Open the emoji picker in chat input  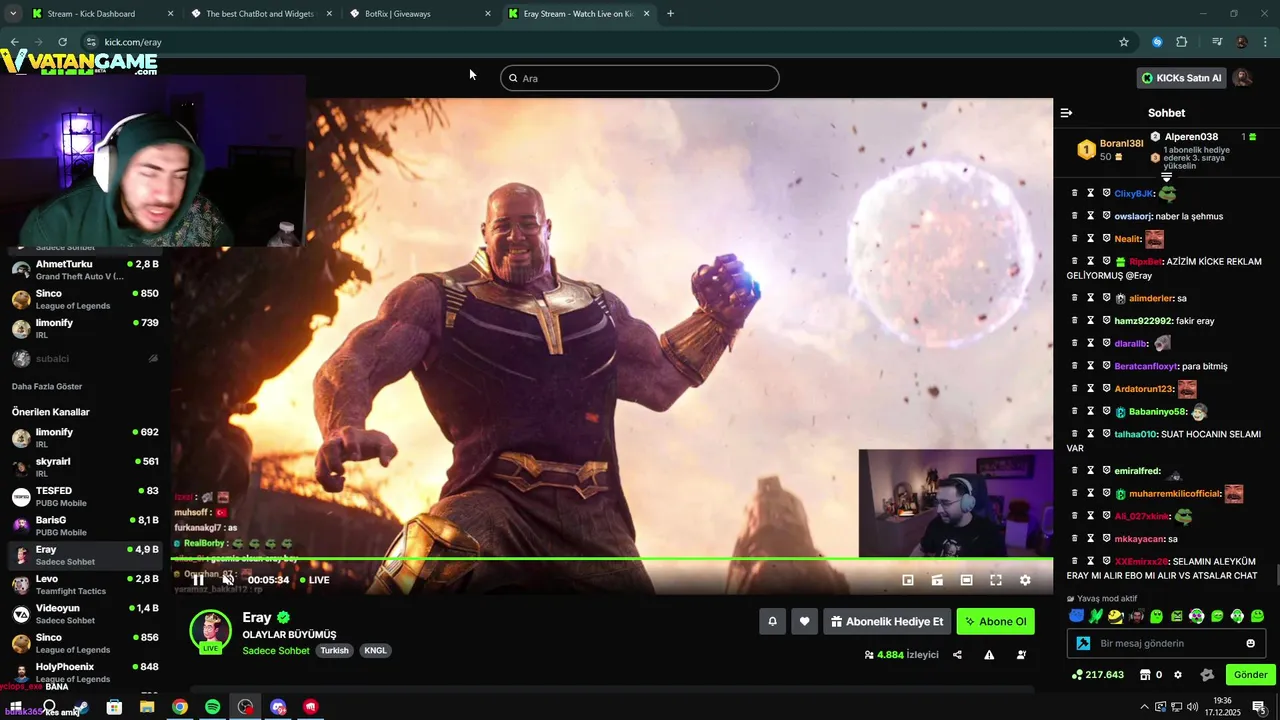coord(1250,643)
